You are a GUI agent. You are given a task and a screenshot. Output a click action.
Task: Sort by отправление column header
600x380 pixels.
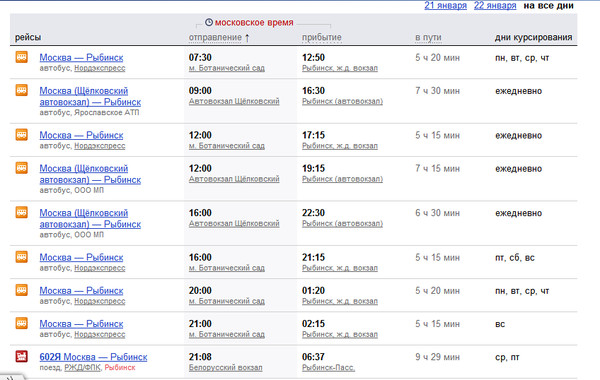[x=215, y=38]
